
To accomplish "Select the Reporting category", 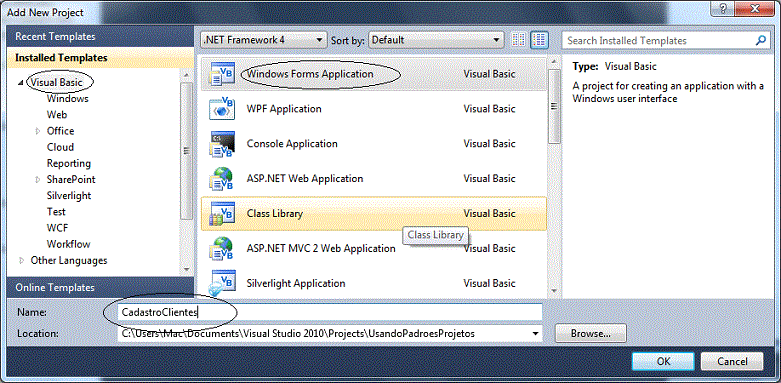I will pos(69,163).
